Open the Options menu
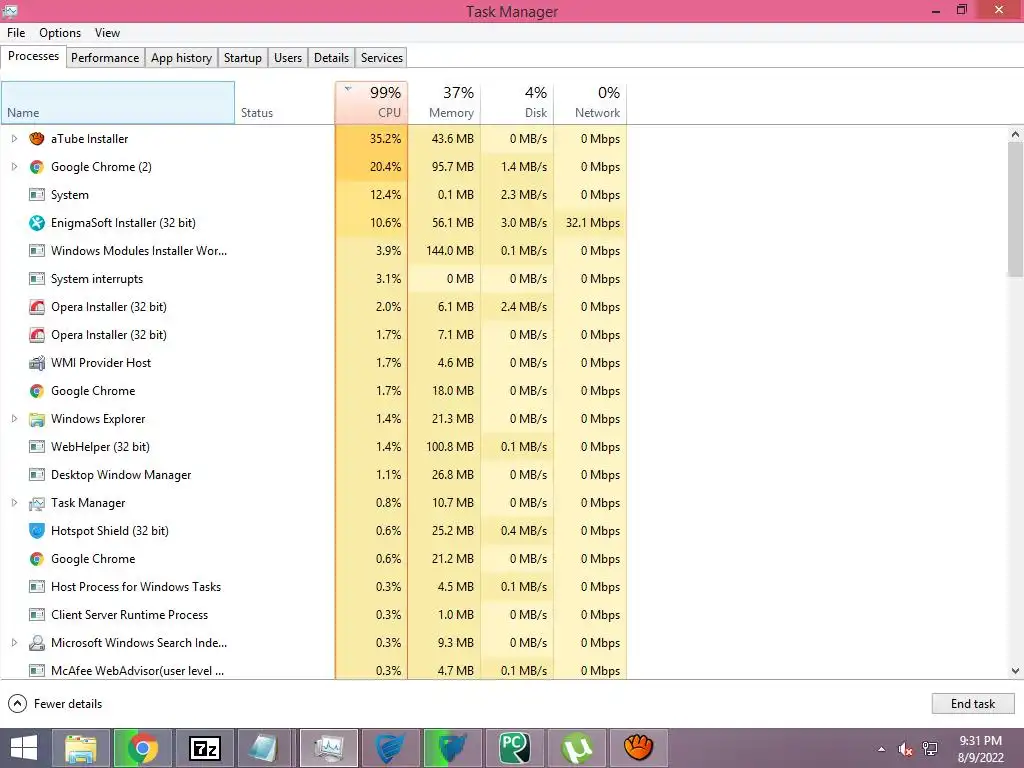Image resolution: width=1024 pixels, height=768 pixels. point(60,33)
